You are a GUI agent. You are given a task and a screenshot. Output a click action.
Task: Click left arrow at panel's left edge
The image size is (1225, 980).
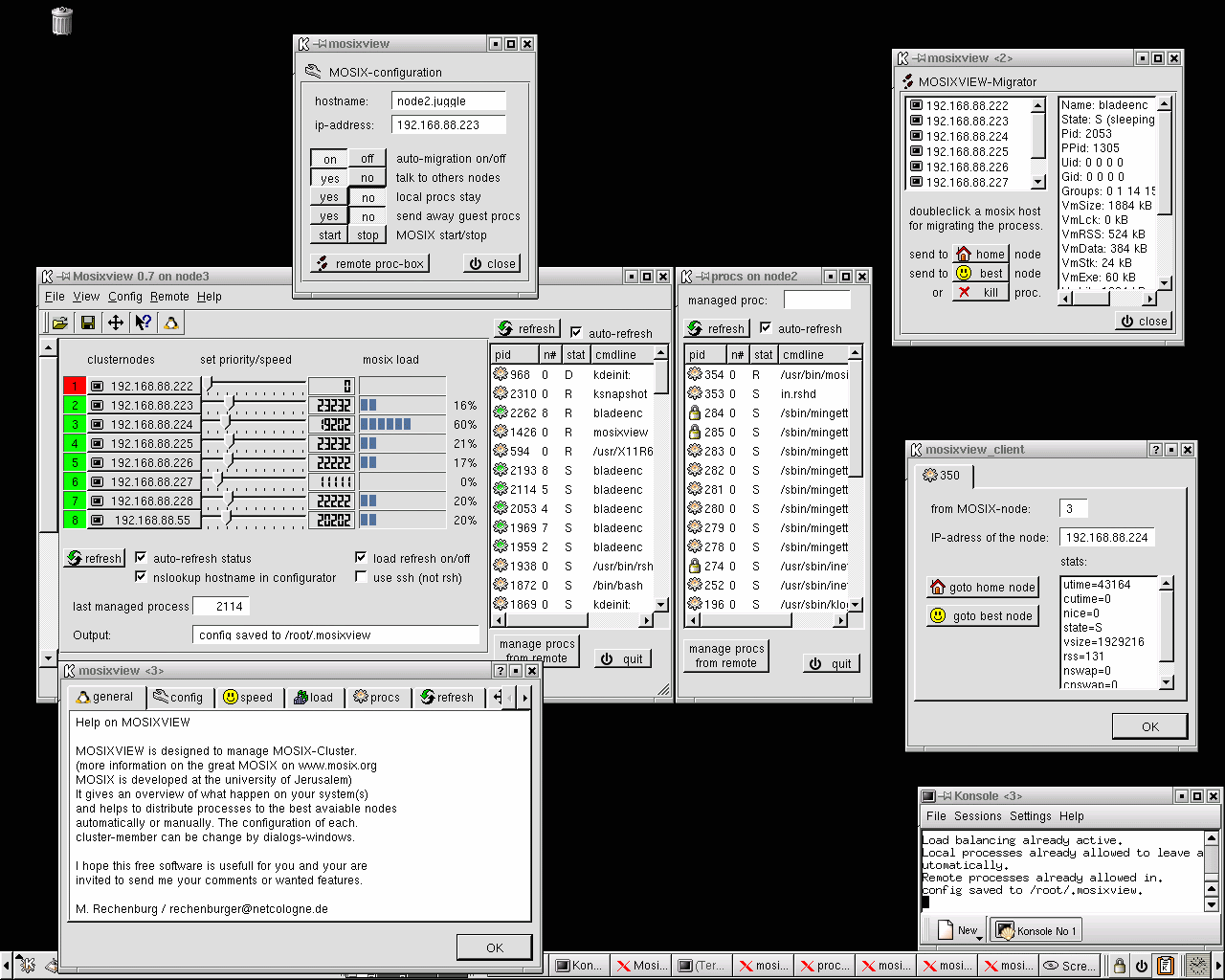pos(6,965)
